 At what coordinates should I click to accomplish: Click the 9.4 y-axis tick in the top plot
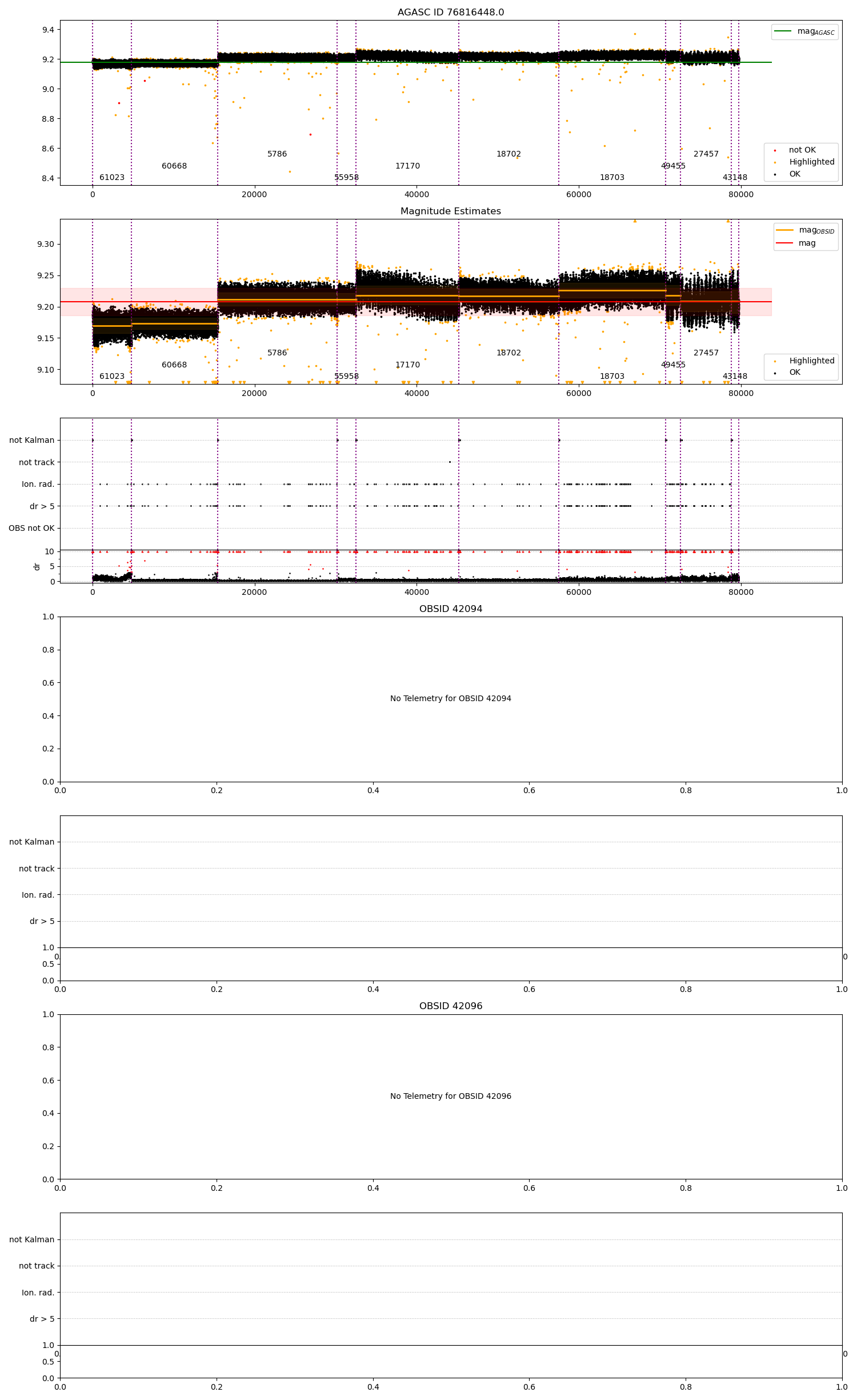click(x=48, y=30)
